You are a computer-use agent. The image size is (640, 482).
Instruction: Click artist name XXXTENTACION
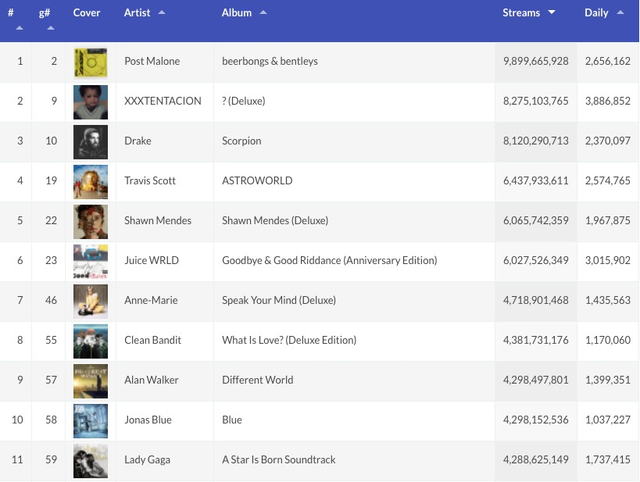tap(163, 101)
